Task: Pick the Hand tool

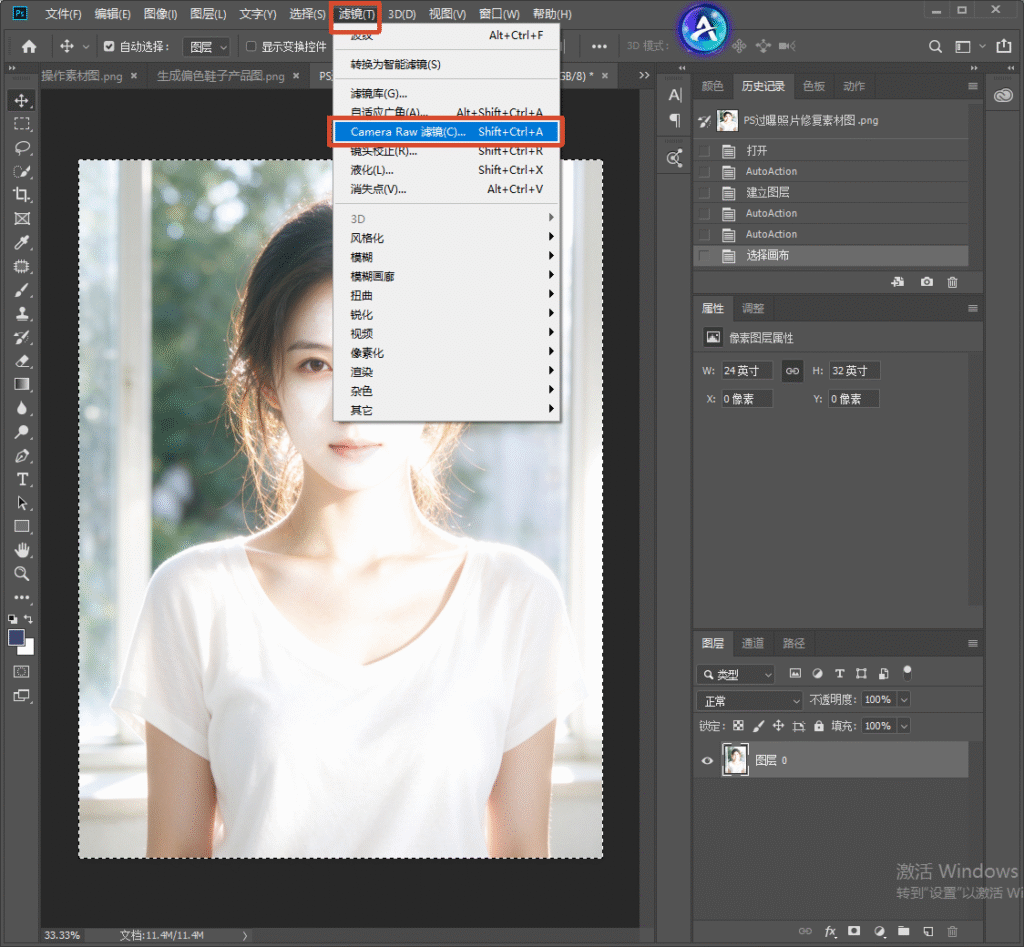Action: click(22, 550)
